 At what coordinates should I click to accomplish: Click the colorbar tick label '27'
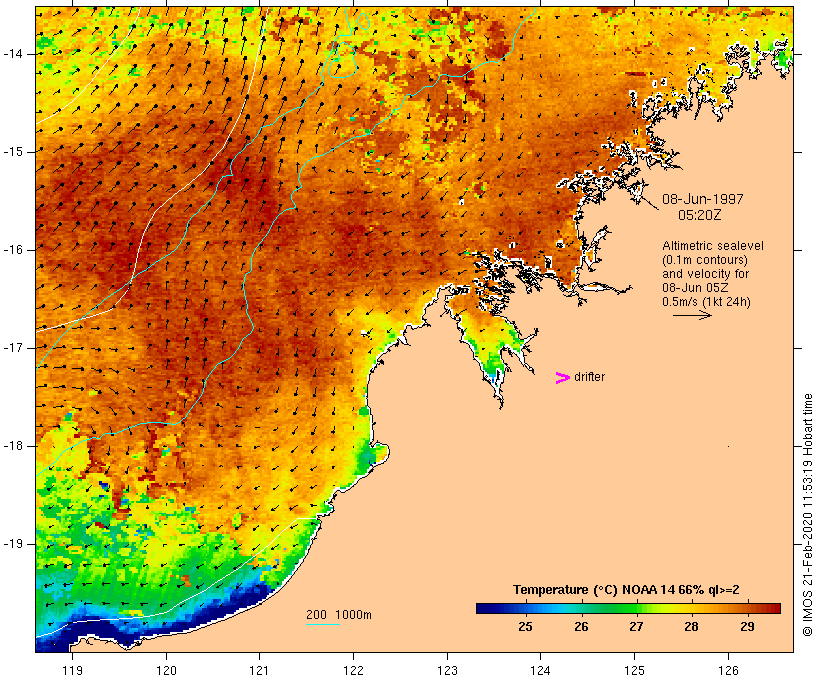pyautogui.click(x=636, y=627)
